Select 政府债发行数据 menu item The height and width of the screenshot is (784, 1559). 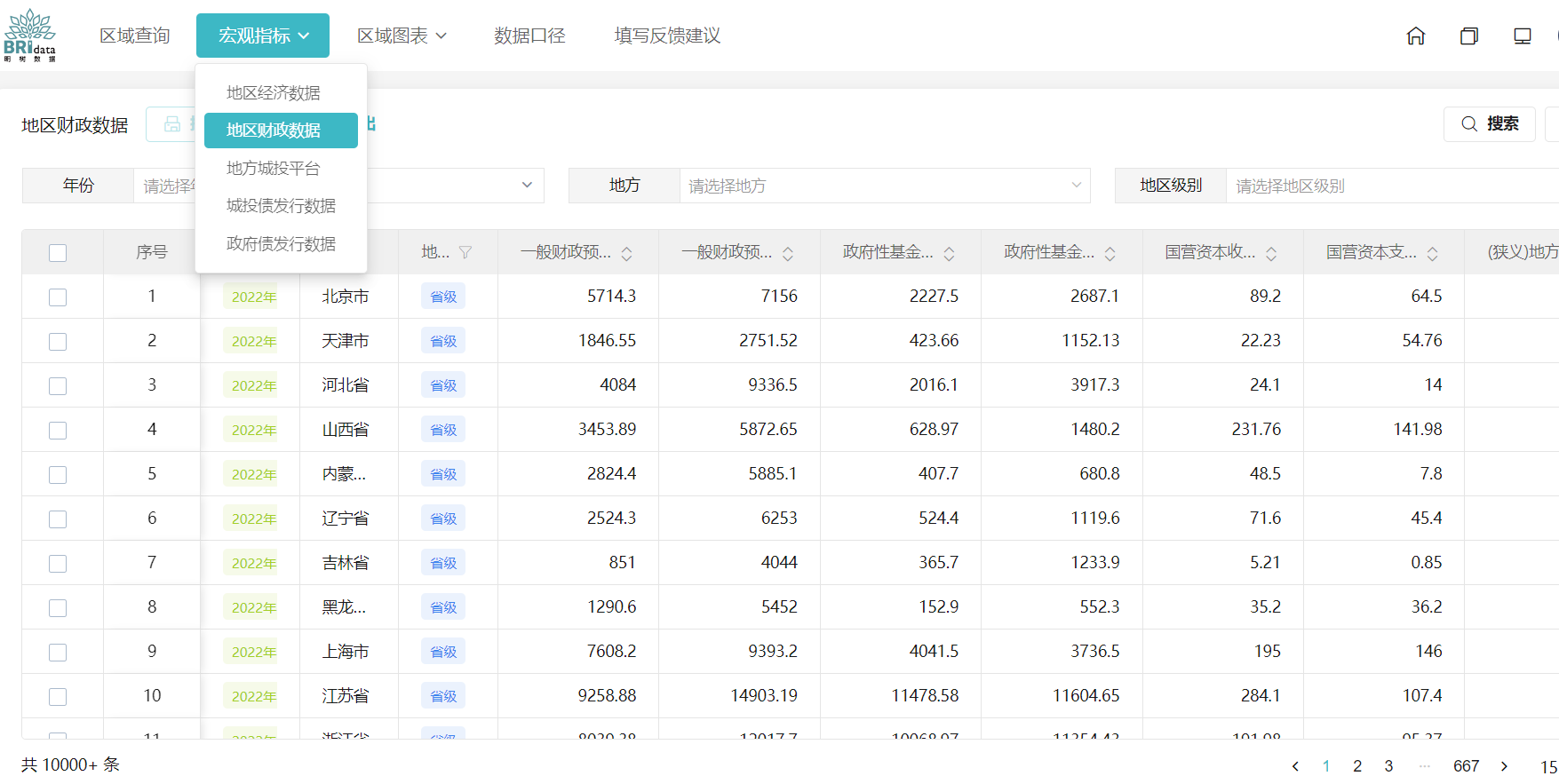pos(281,244)
